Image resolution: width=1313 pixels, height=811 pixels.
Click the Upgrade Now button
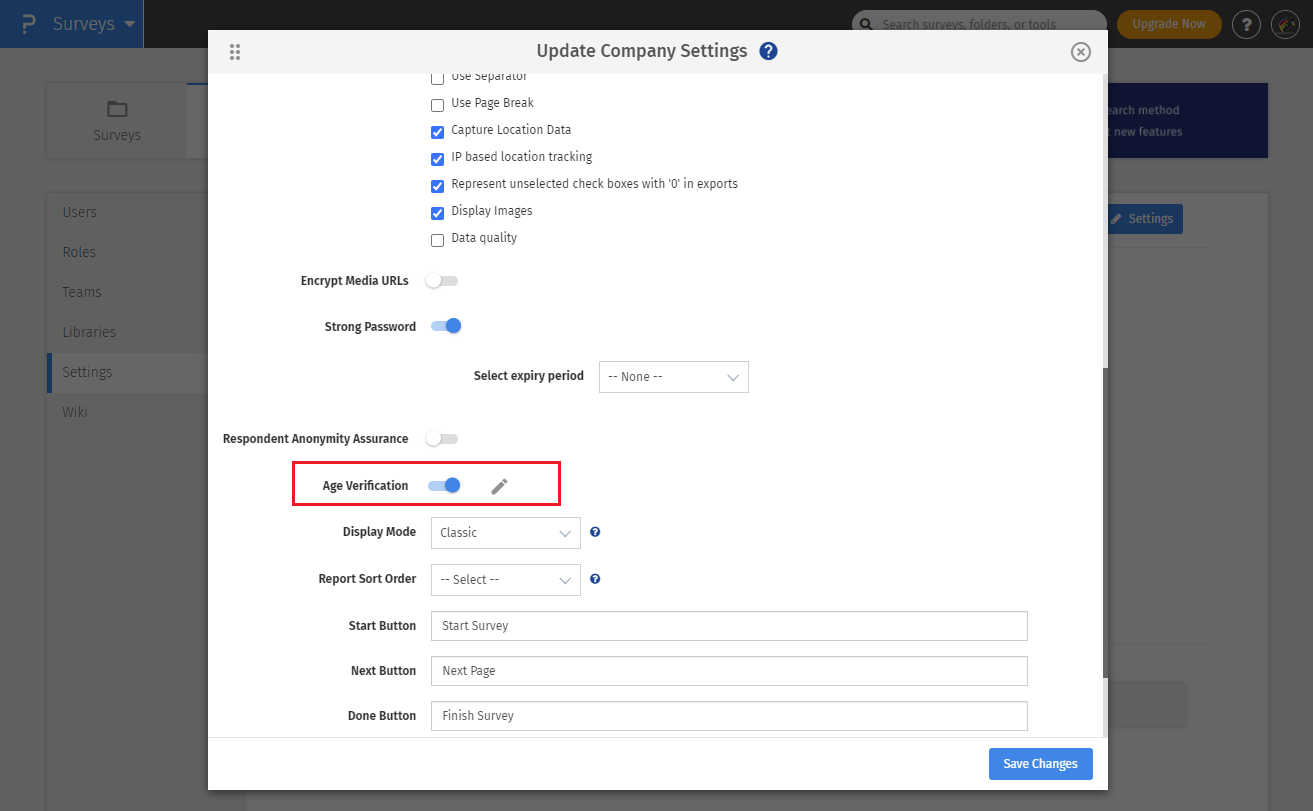tap(1168, 24)
